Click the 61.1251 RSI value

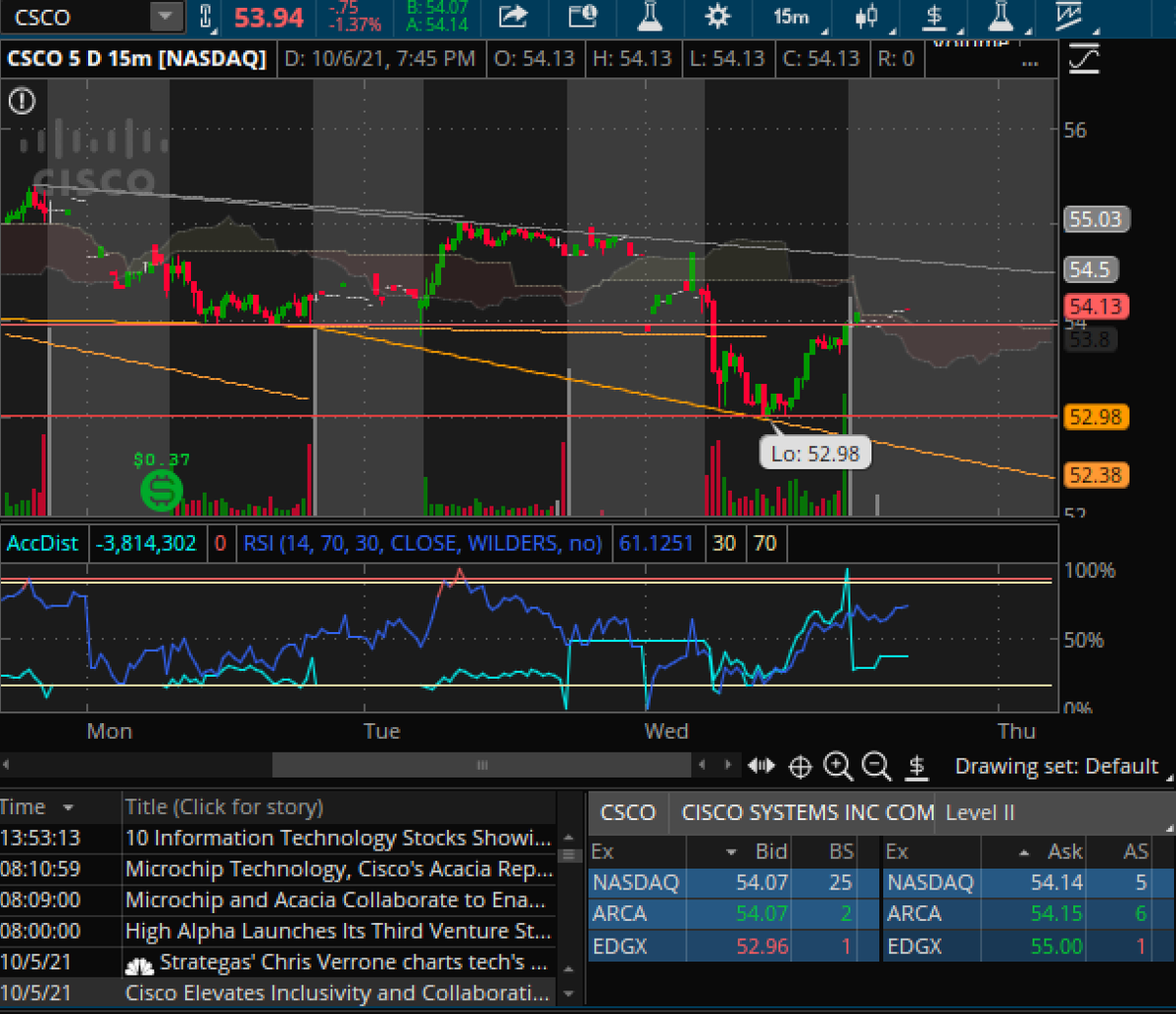[659, 542]
